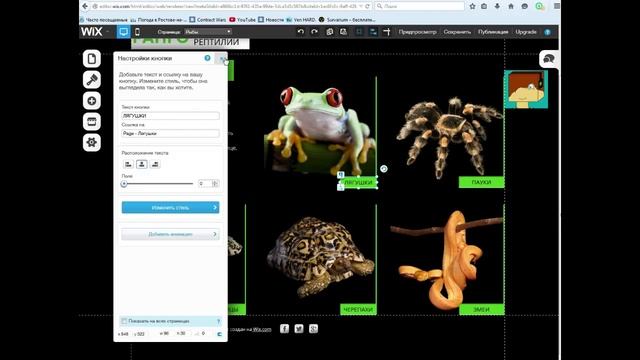Click the margin slider handle
This screenshot has height=360, width=640.
(124, 184)
